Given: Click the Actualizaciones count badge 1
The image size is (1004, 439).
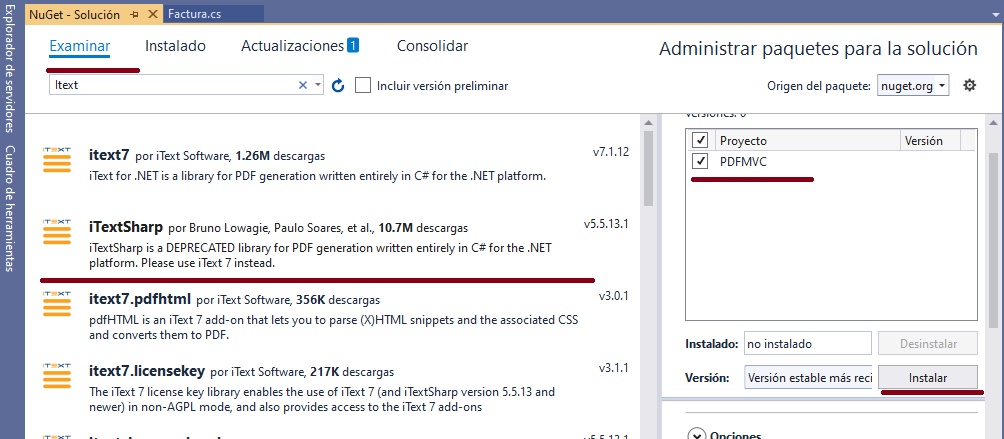Looking at the screenshot, I should click(x=353, y=45).
